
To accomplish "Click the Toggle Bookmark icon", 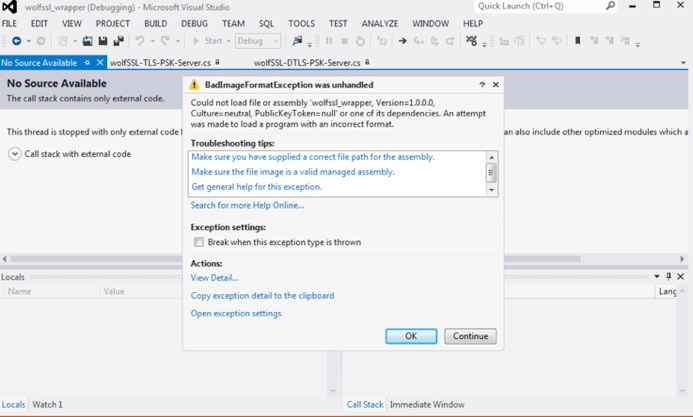I will [x=577, y=41].
